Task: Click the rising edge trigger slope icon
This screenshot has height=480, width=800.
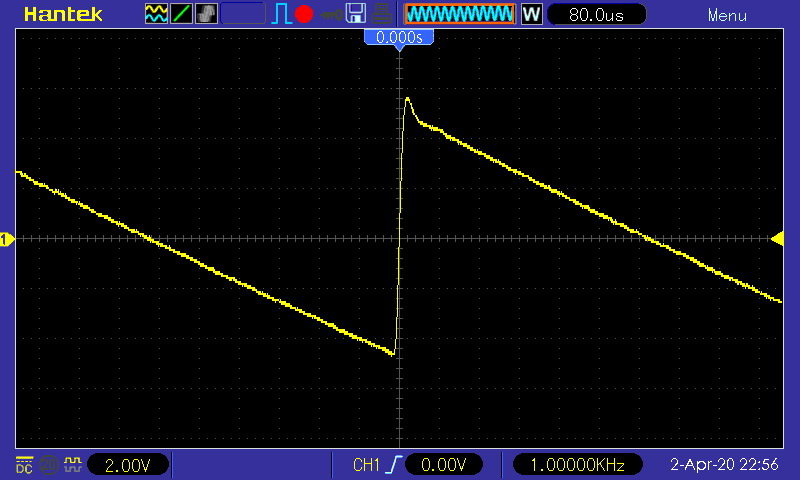Action: (395, 465)
